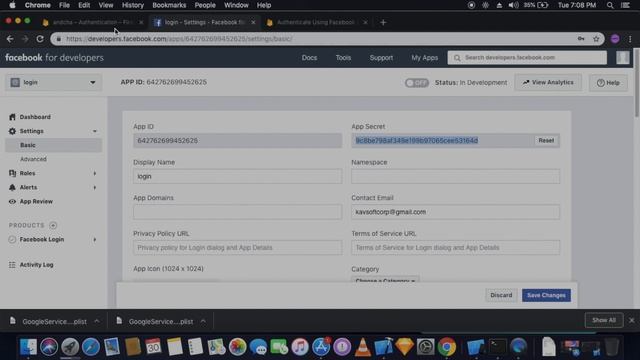Click the App Domains field
The width and height of the screenshot is (640, 360).
(238, 212)
